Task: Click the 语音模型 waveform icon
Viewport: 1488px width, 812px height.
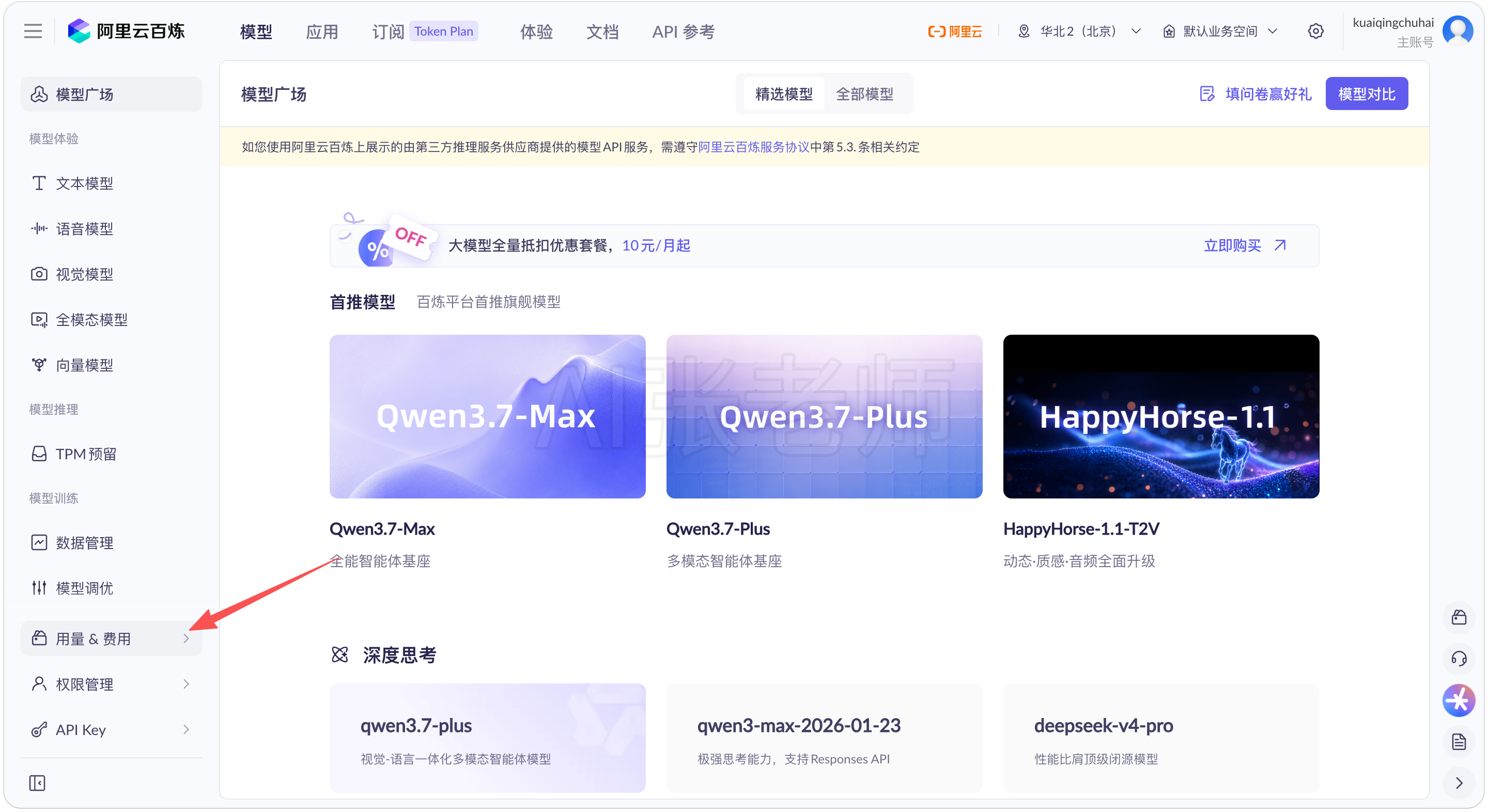Action: pyautogui.click(x=39, y=229)
